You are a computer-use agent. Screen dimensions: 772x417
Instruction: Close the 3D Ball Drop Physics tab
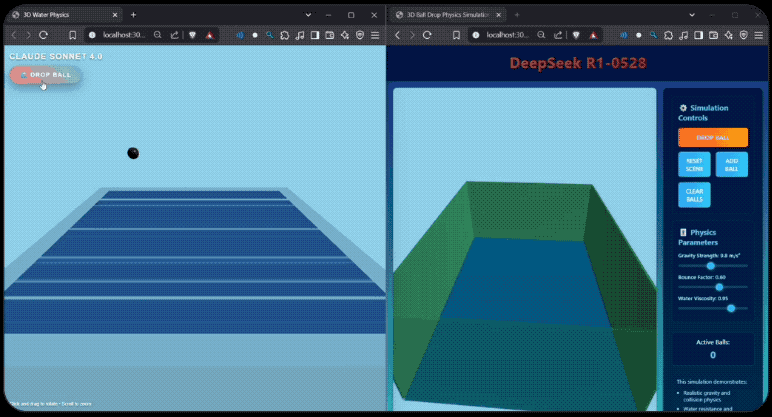pos(498,15)
